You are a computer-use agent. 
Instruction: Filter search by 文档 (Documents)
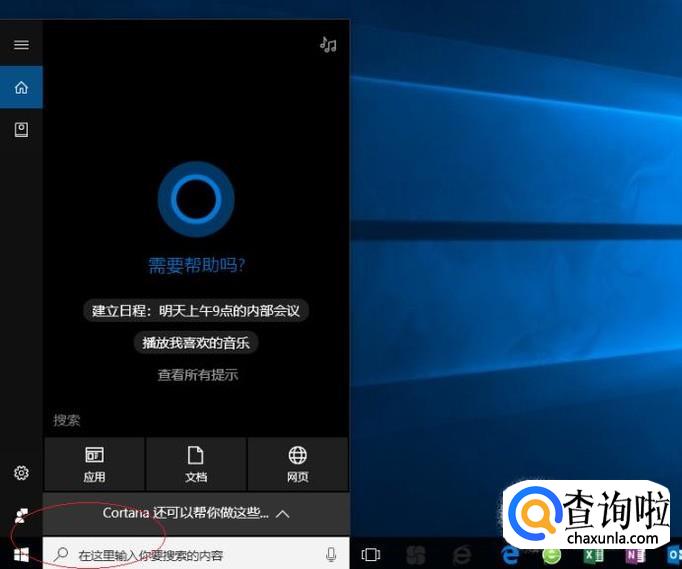(196, 464)
